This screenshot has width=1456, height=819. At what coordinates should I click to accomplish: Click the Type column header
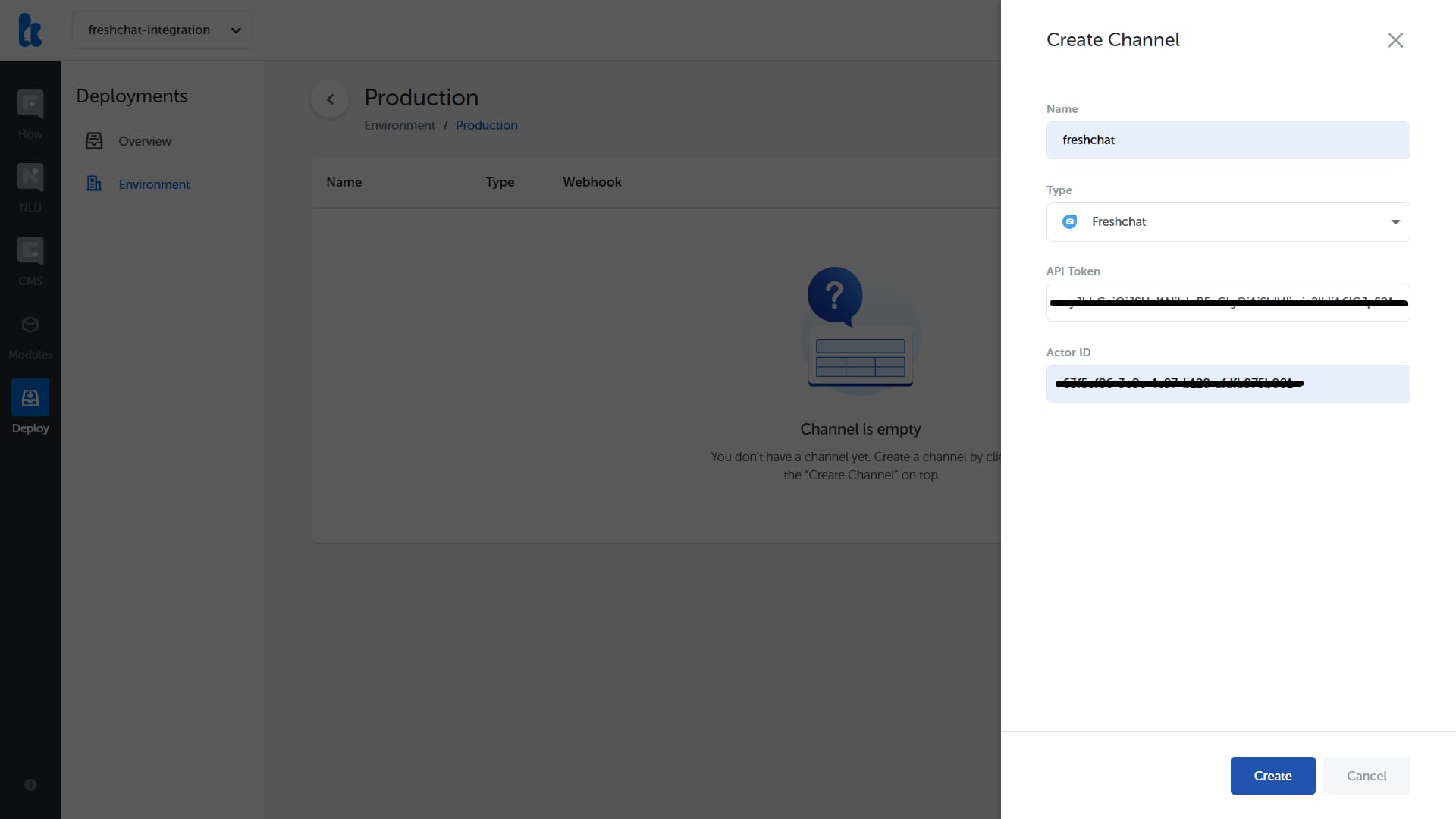(x=500, y=182)
